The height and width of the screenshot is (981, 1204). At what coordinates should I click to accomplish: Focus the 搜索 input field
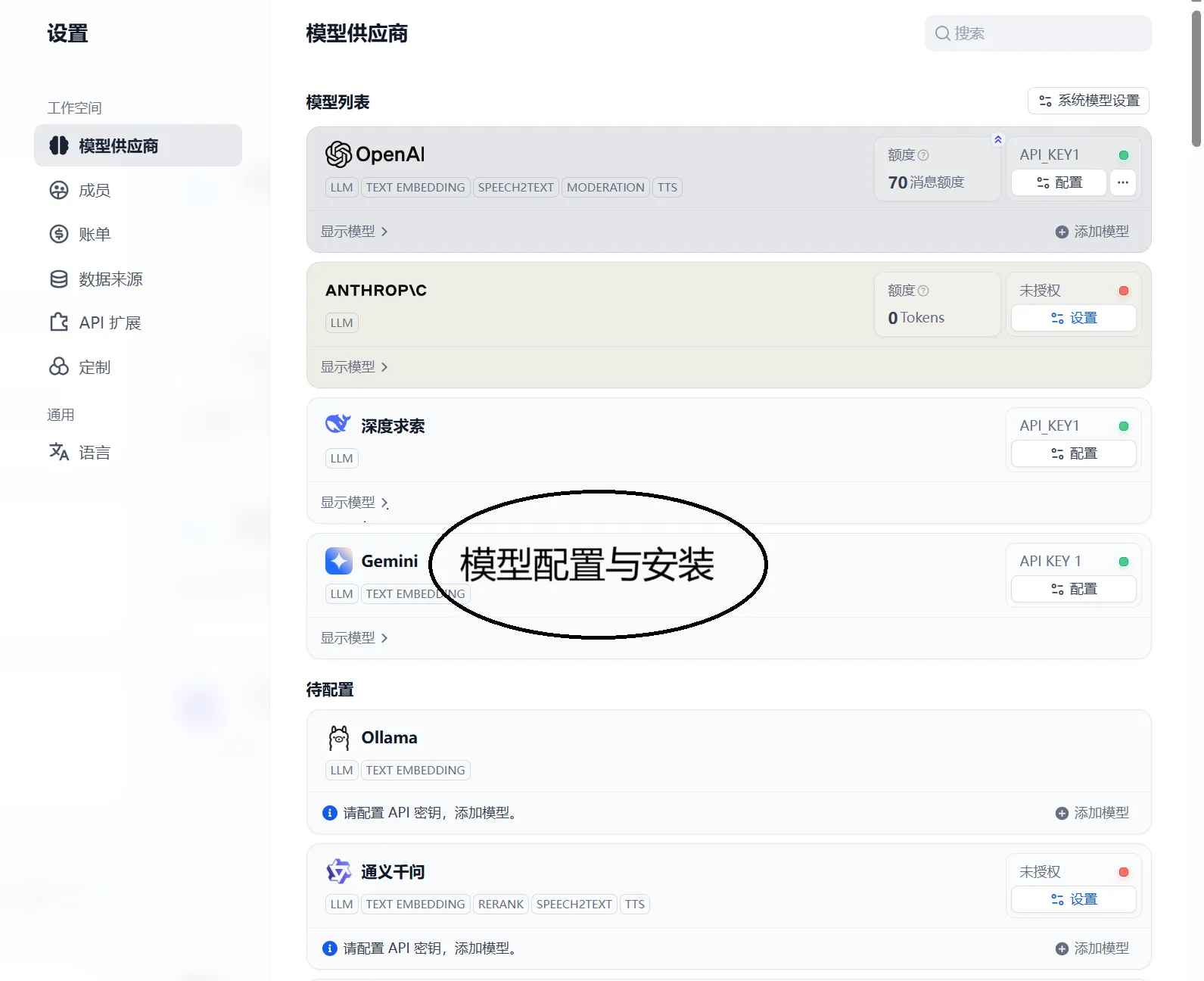coord(1038,33)
